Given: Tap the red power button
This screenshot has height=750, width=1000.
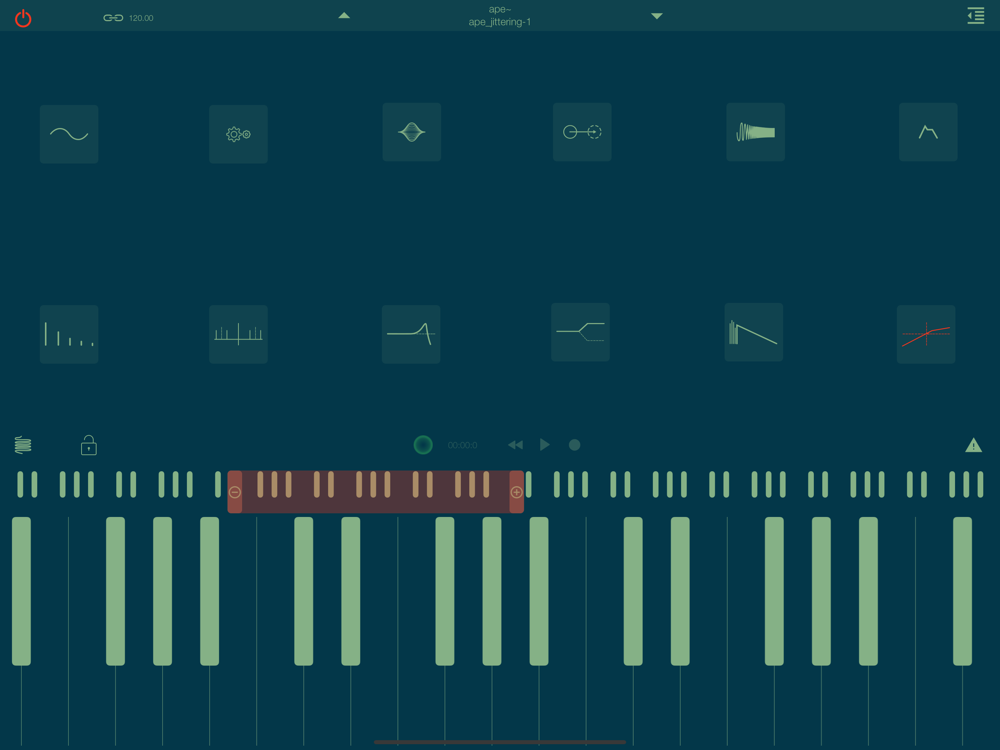Looking at the screenshot, I should [23, 18].
